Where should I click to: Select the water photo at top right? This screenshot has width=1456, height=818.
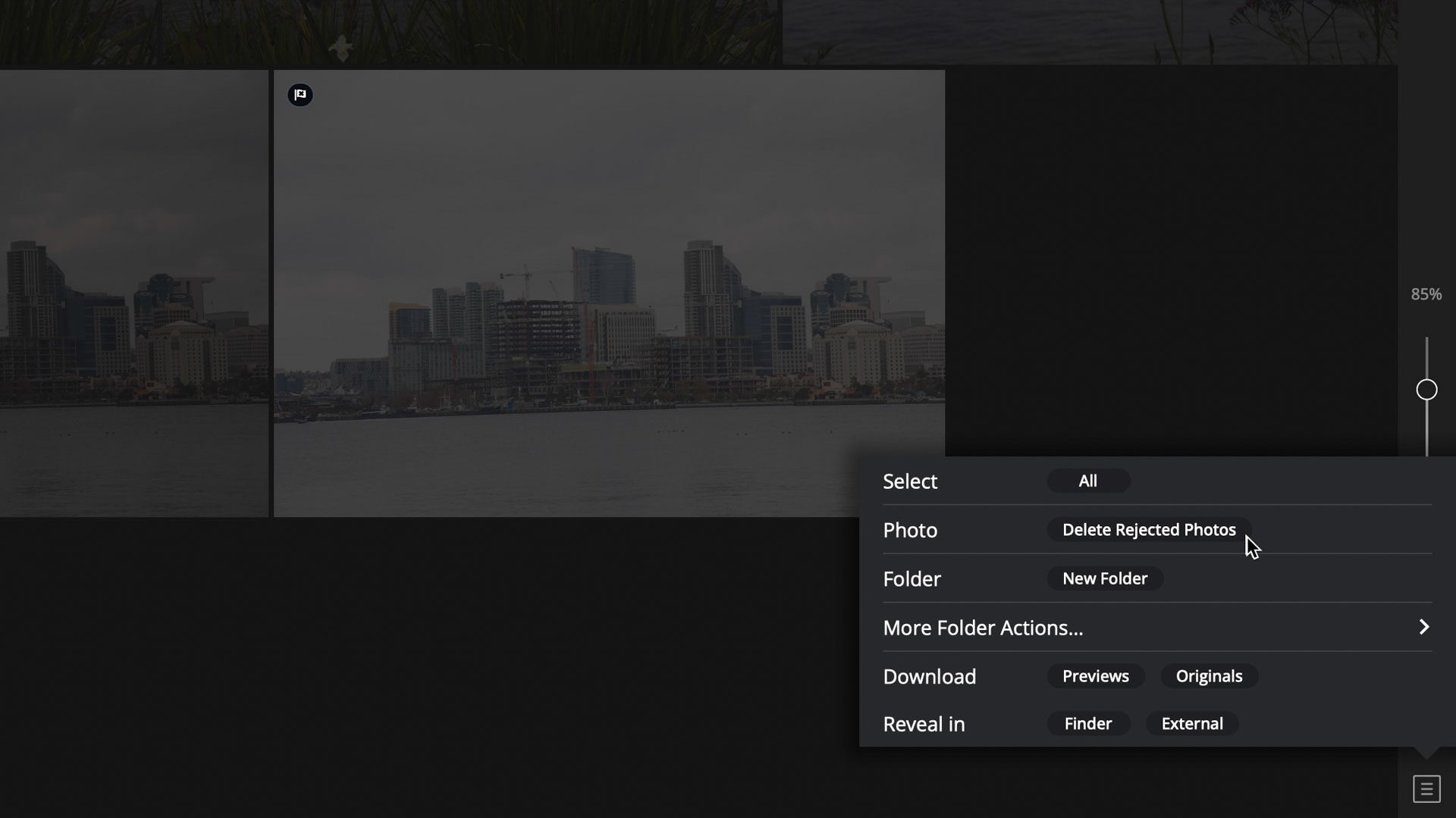(1090, 32)
